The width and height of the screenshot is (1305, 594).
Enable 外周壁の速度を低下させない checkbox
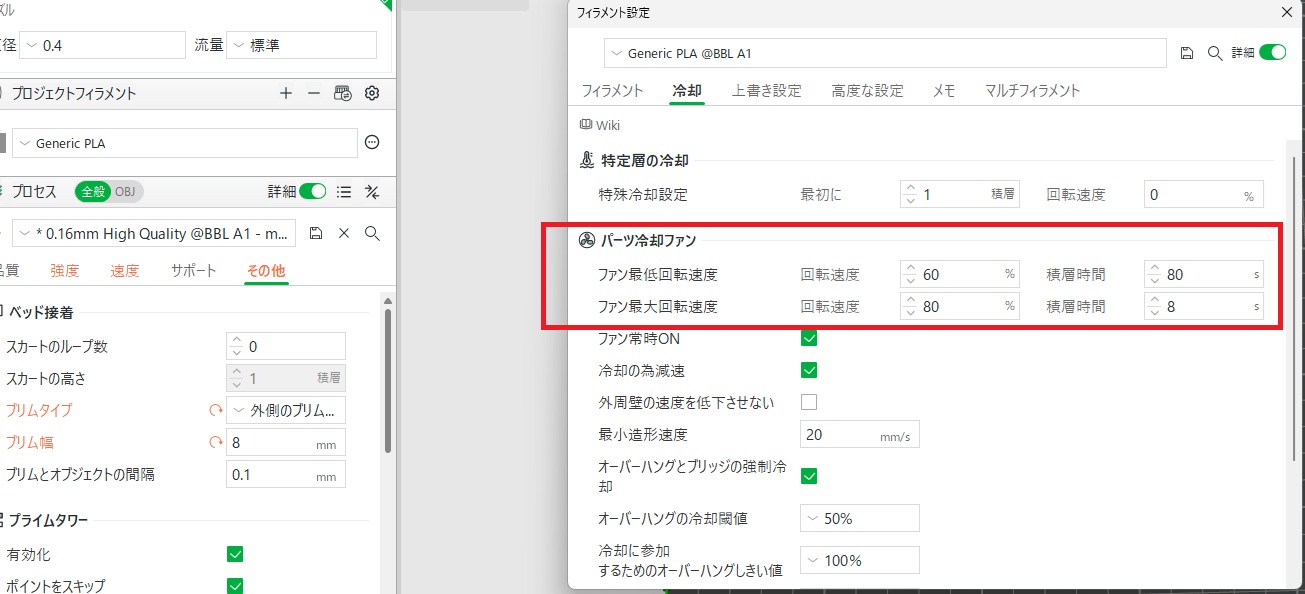tap(809, 403)
